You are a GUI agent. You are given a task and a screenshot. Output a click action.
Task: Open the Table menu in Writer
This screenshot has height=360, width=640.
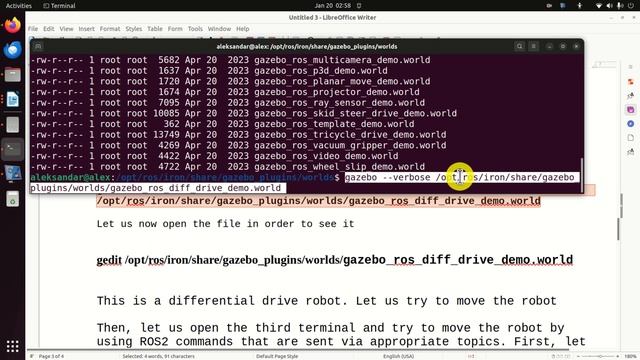click(x=155, y=29)
